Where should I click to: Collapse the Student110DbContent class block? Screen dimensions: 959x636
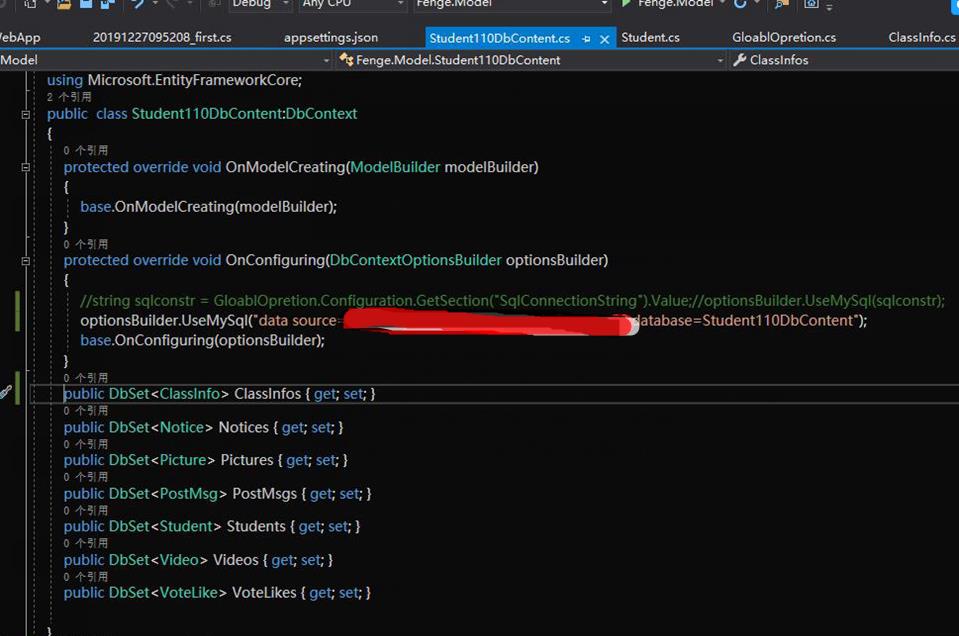pos(25,114)
